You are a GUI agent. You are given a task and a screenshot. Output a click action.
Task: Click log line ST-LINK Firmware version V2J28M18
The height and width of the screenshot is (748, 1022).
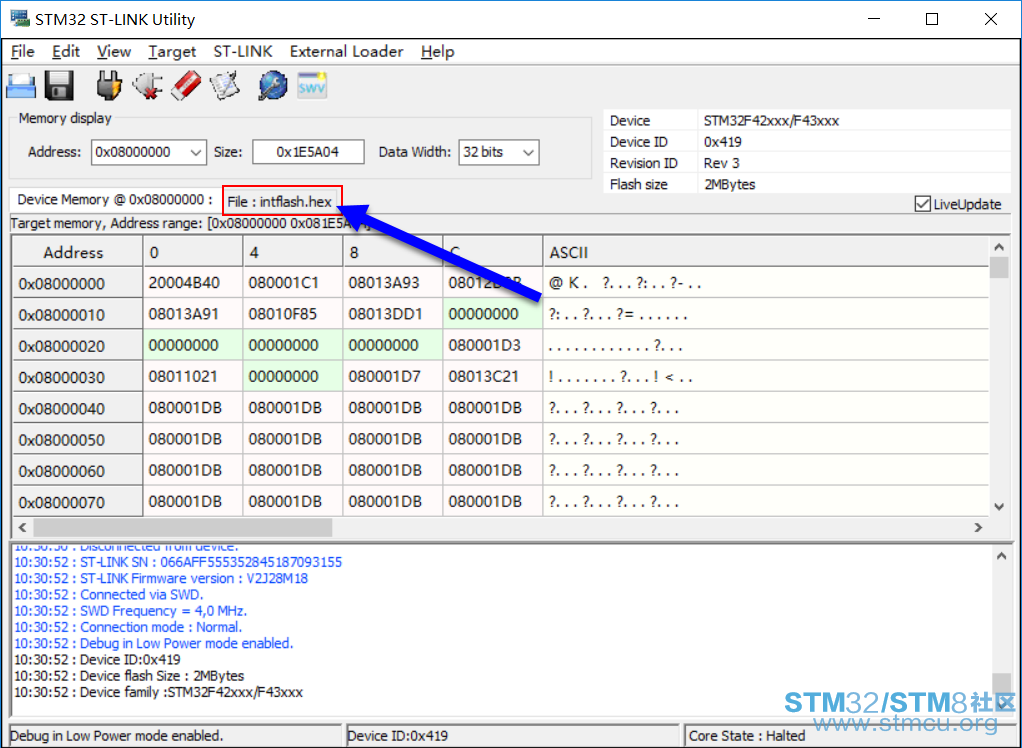[161, 578]
